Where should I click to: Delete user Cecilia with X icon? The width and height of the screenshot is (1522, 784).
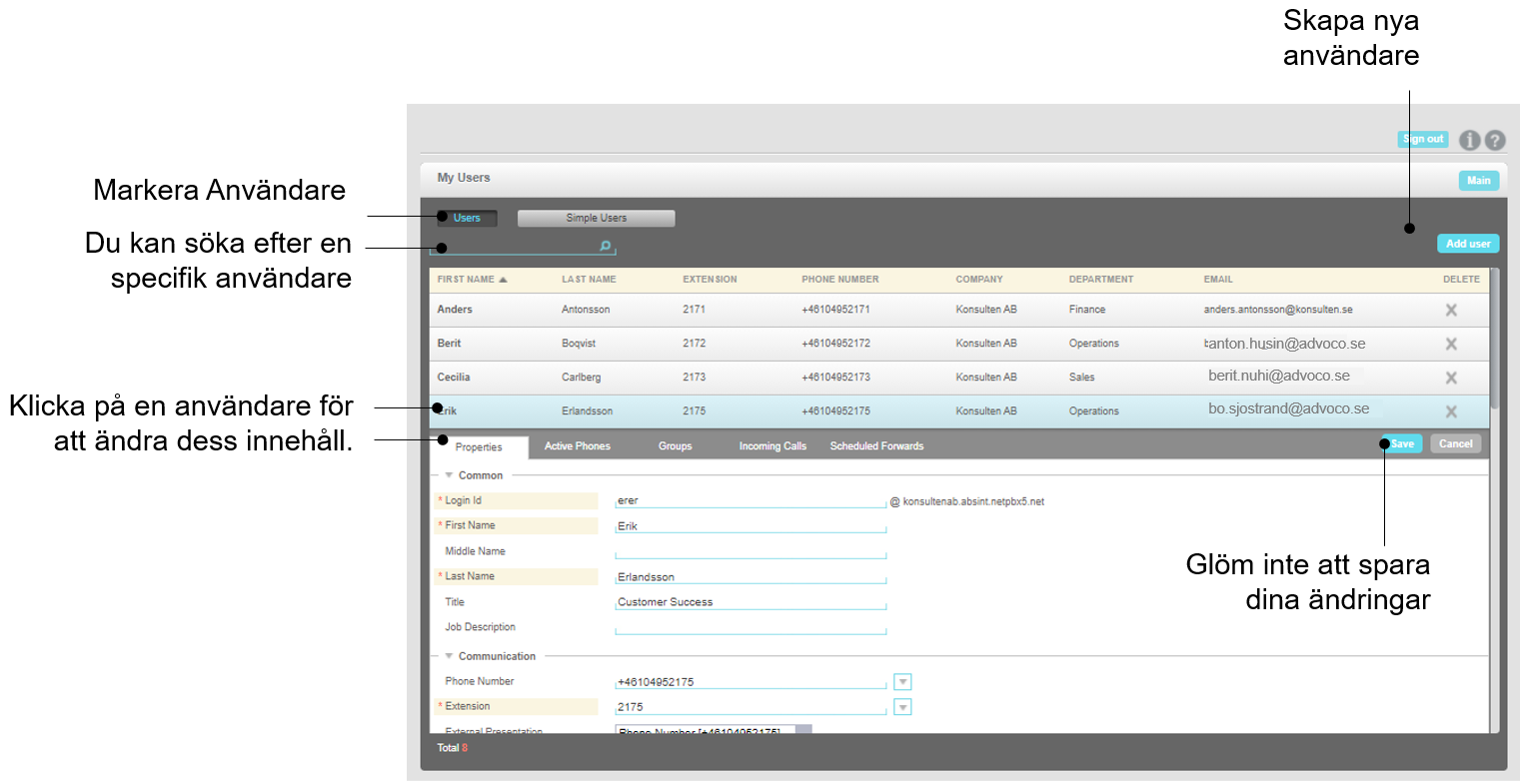[x=1451, y=379]
